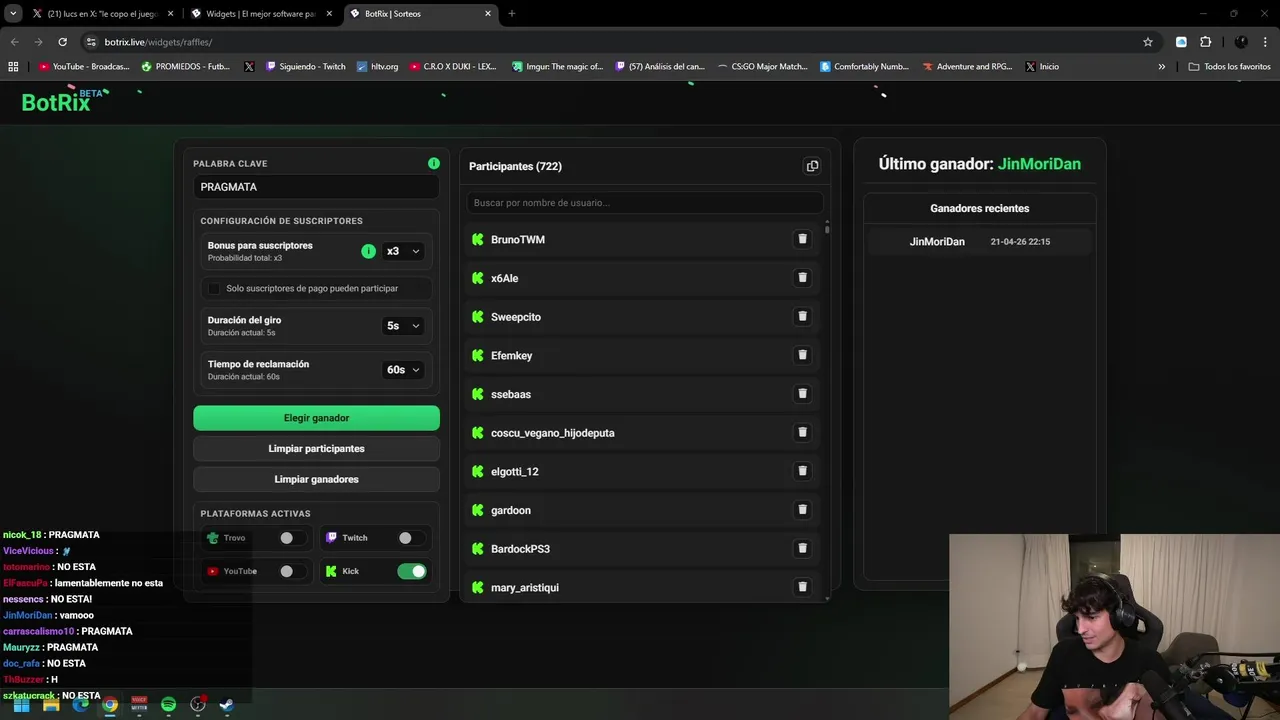Click the participants list scrollbar

point(827,228)
